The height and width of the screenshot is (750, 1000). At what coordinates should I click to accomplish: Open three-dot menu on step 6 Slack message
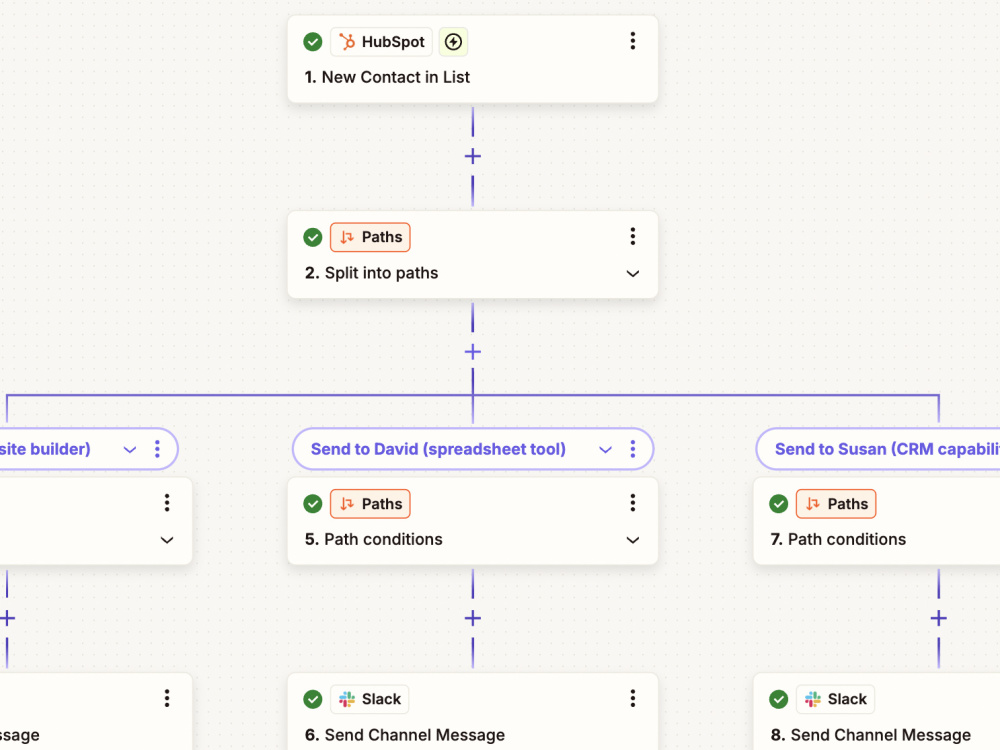pos(633,698)
